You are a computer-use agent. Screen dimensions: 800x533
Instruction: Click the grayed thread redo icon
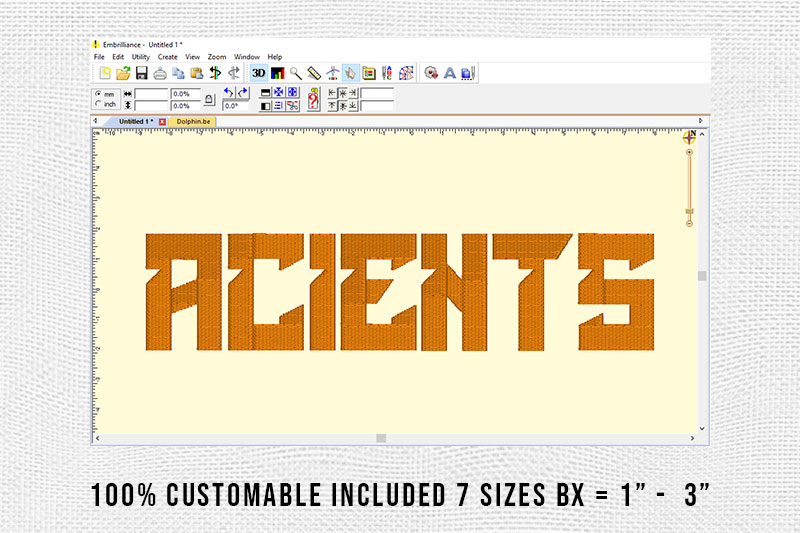point(234,73)
